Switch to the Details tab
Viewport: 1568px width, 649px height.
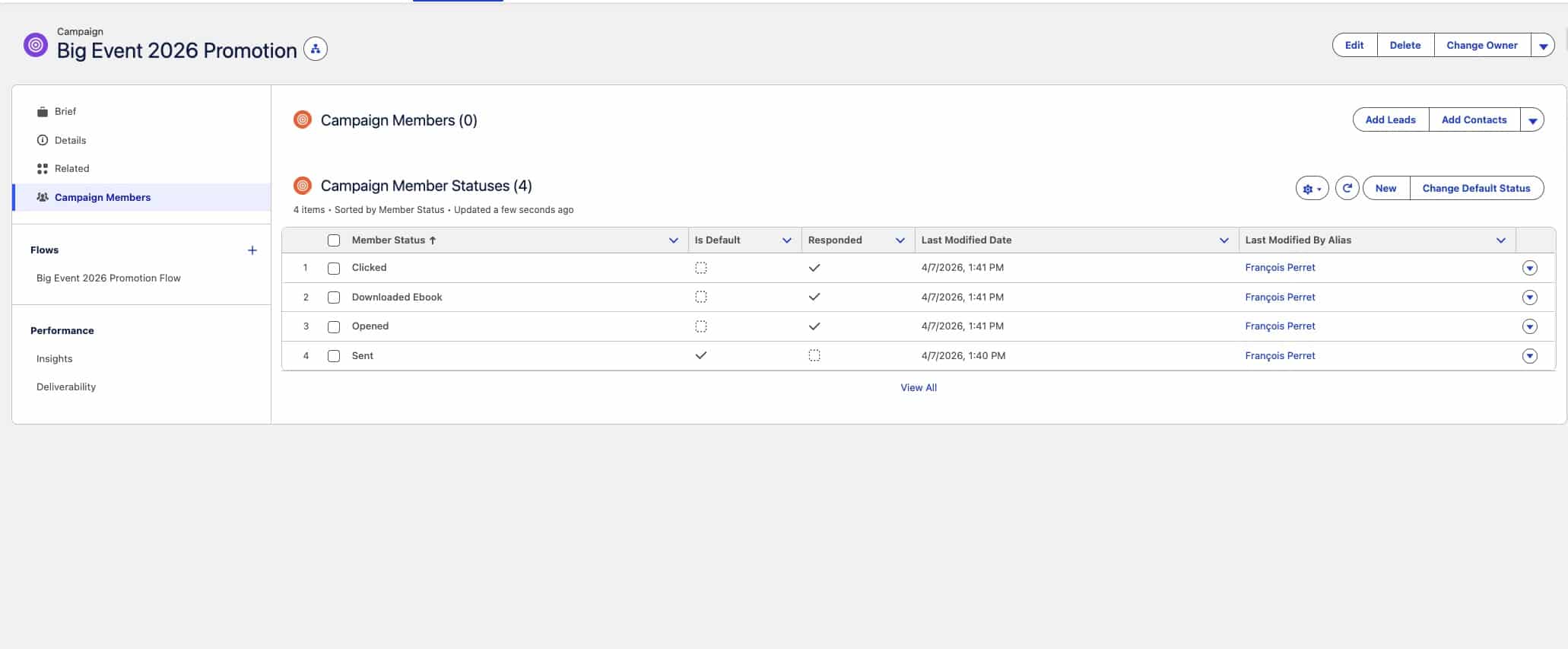point(70,140)
